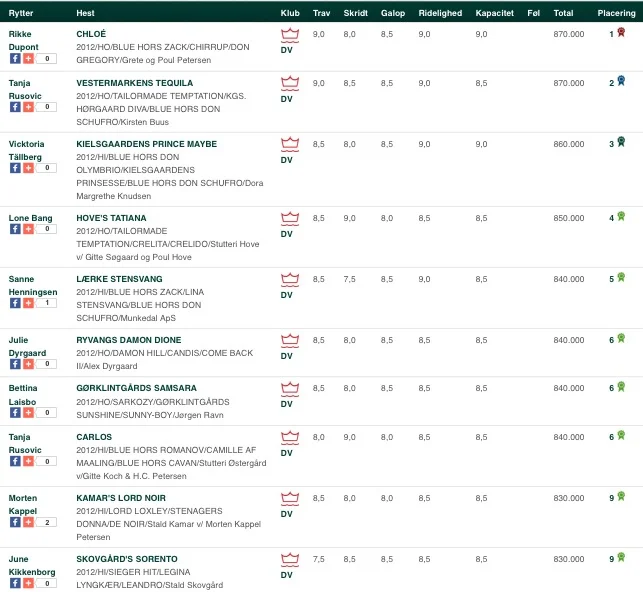Click the plus share icon for June Kikkenborg
The height and width of the screenshot is (592, 643).
coord(28,583)
